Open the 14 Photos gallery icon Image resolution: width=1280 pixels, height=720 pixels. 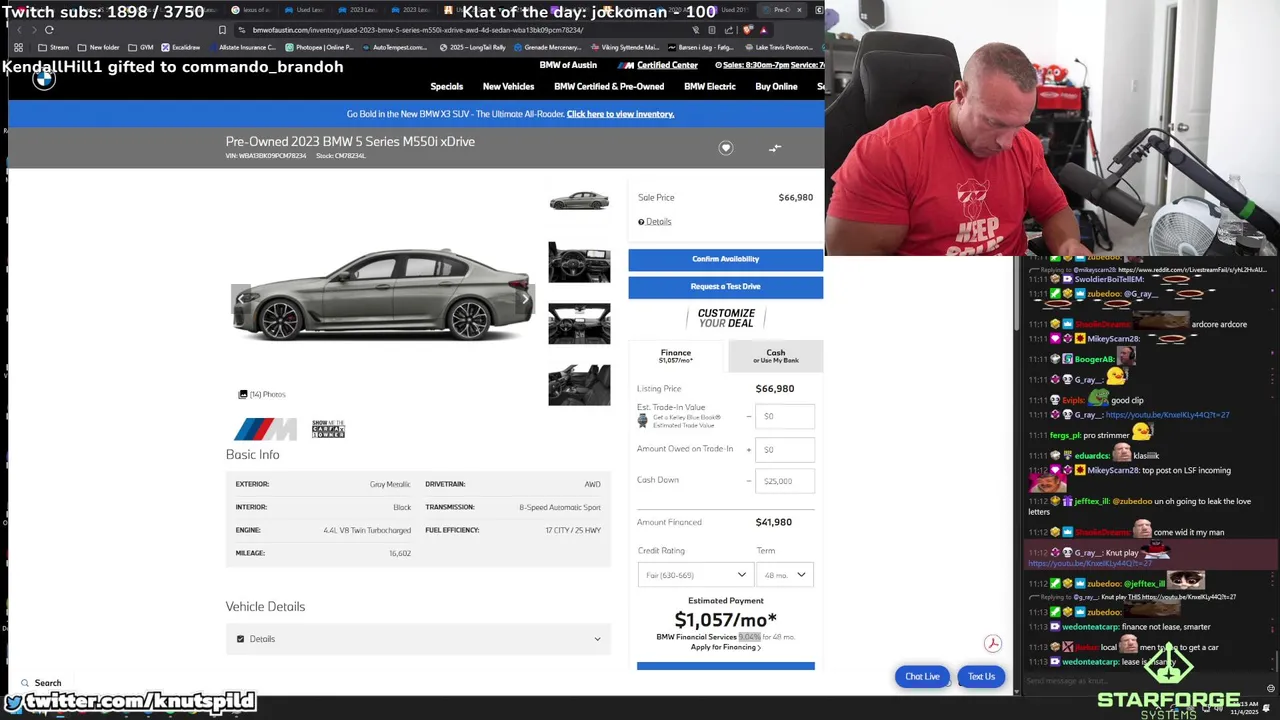(x=242, y=394)
